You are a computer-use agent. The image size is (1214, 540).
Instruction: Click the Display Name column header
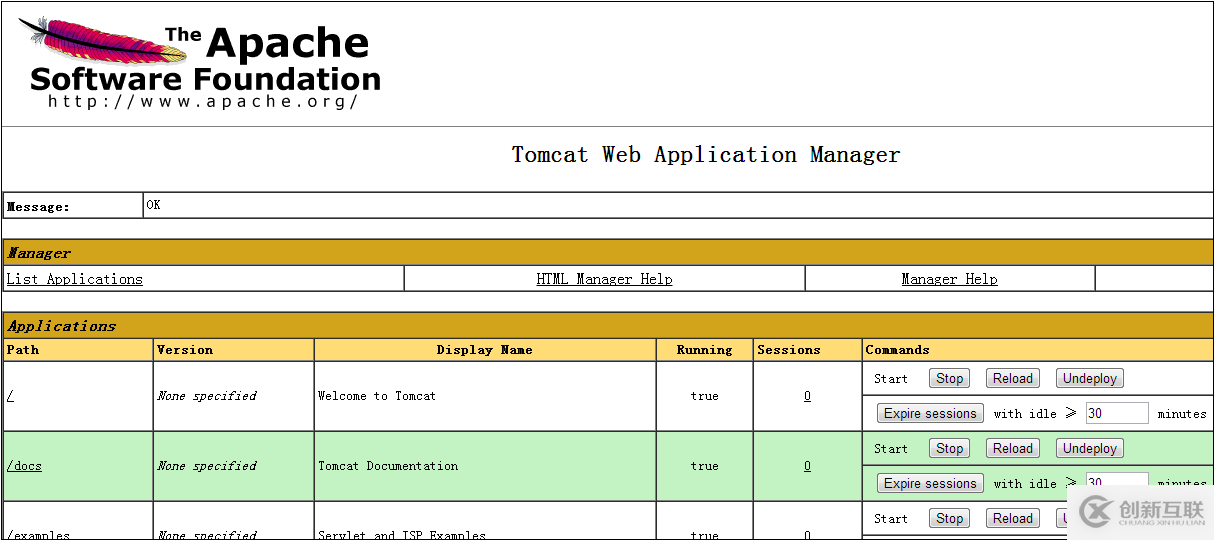[485, 350]
